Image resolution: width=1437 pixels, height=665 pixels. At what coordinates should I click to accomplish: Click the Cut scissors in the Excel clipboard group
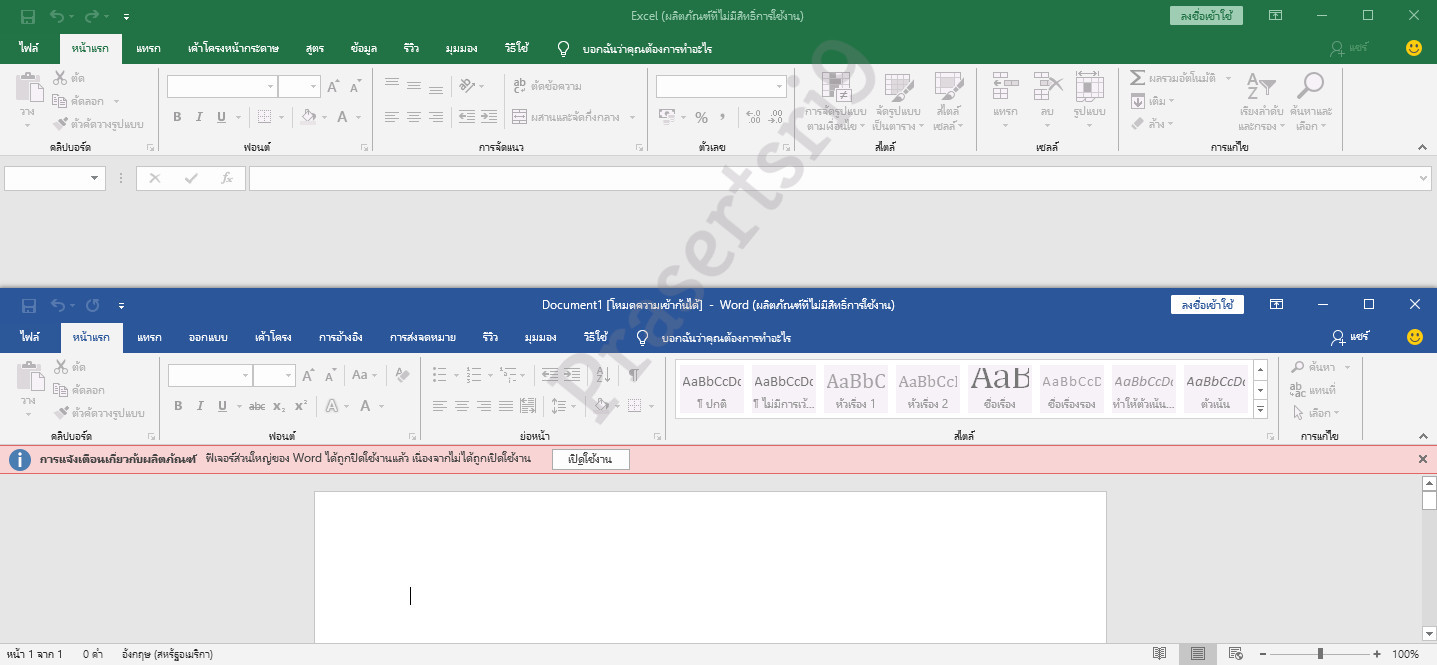click(x=60, y=78)
